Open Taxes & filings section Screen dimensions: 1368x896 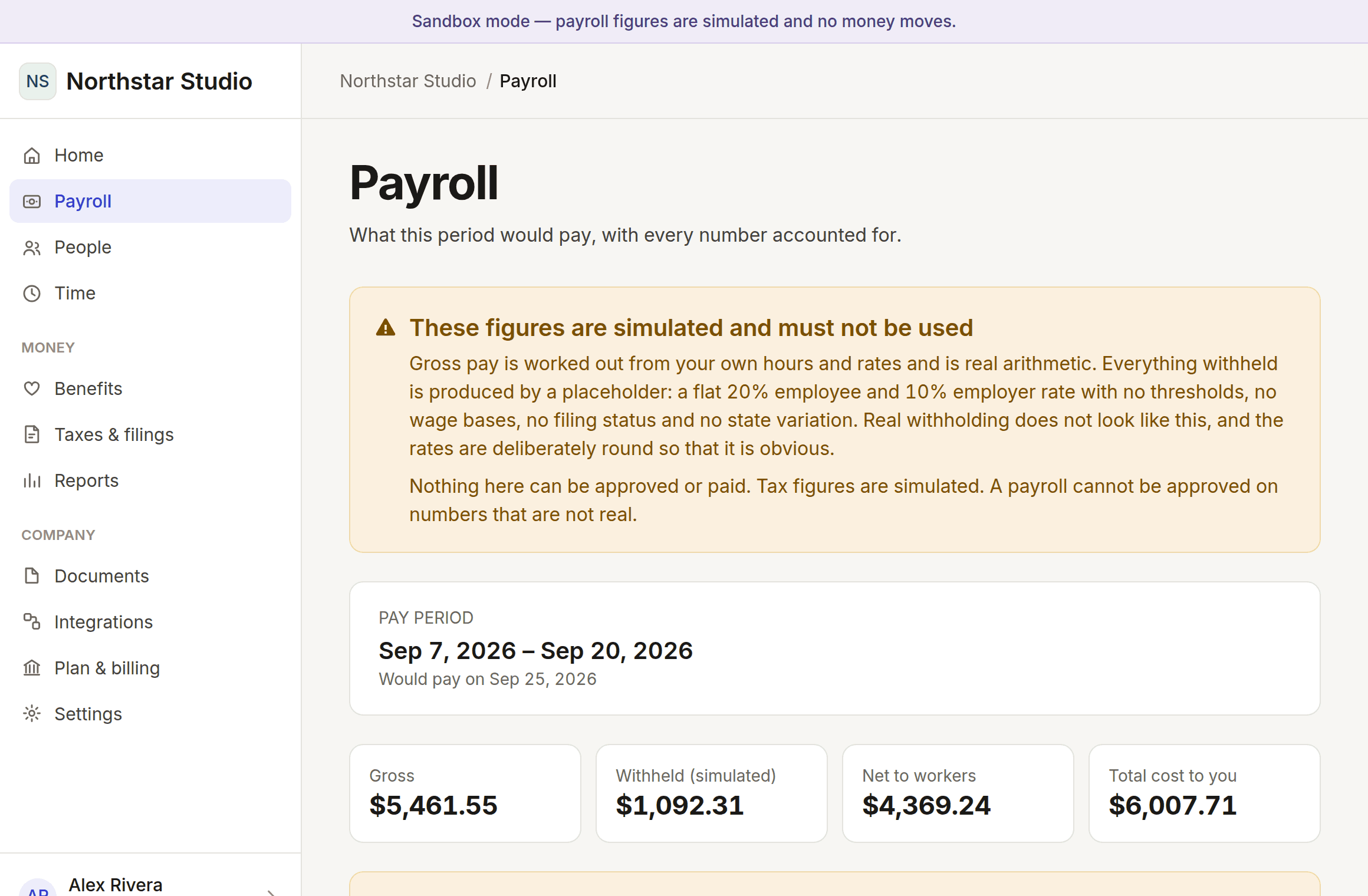[150, 435]
